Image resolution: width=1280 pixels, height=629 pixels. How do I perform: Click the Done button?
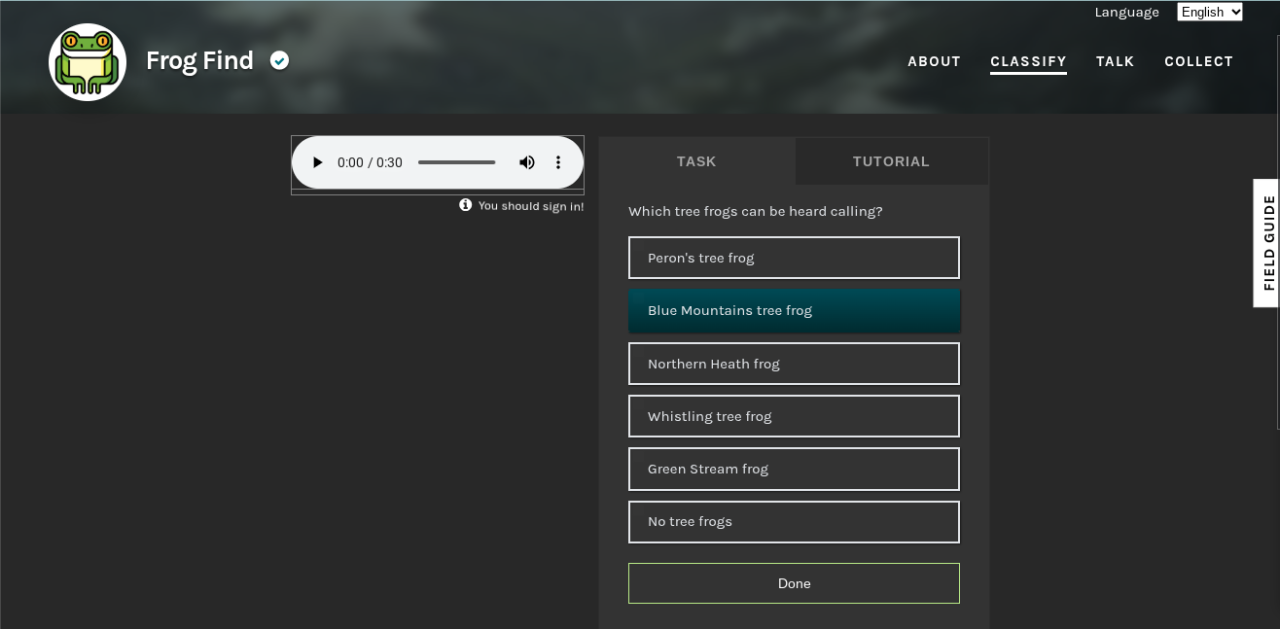(x=794, y=583)
